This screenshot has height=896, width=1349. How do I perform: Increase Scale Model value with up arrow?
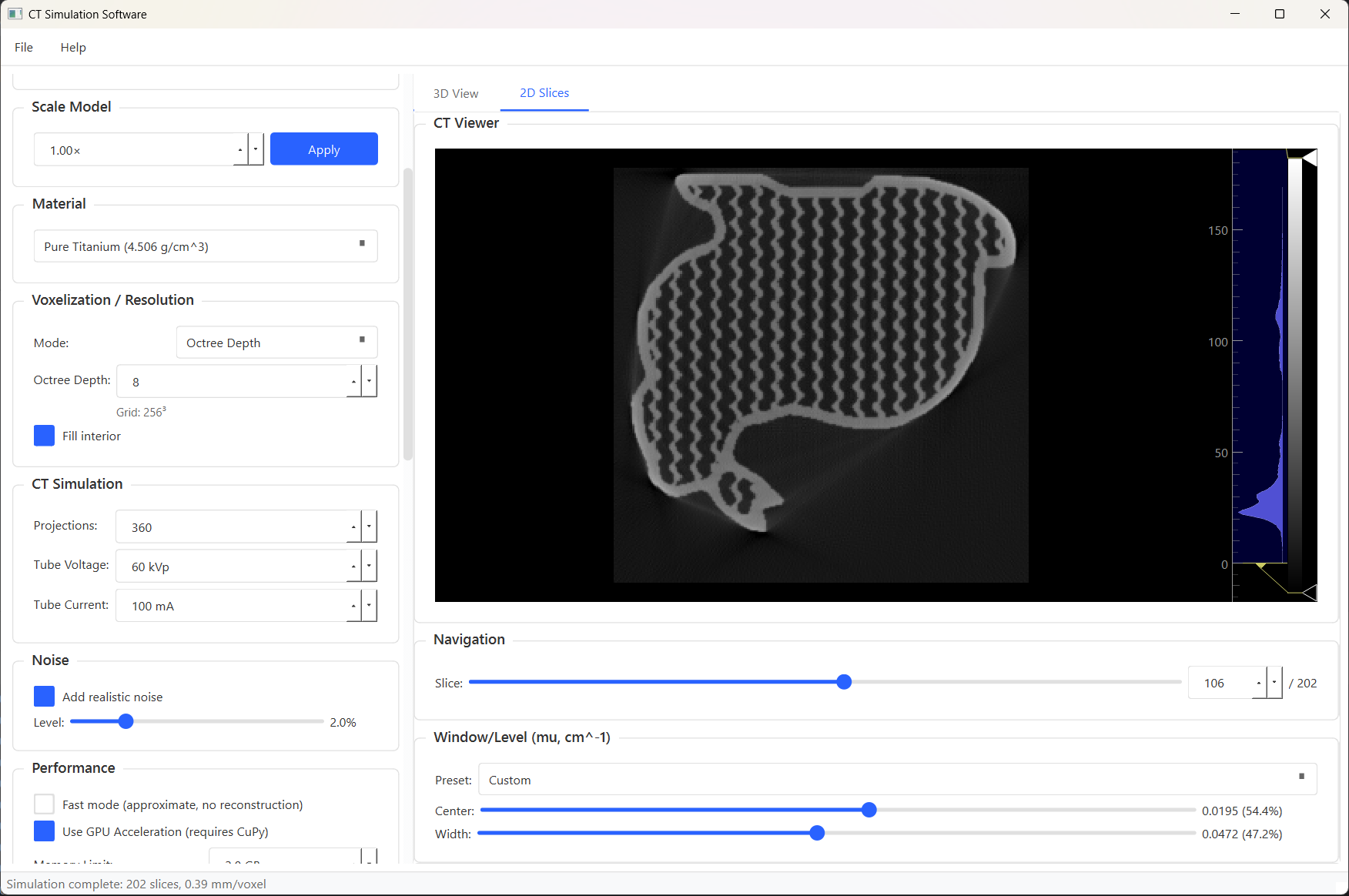240,149
